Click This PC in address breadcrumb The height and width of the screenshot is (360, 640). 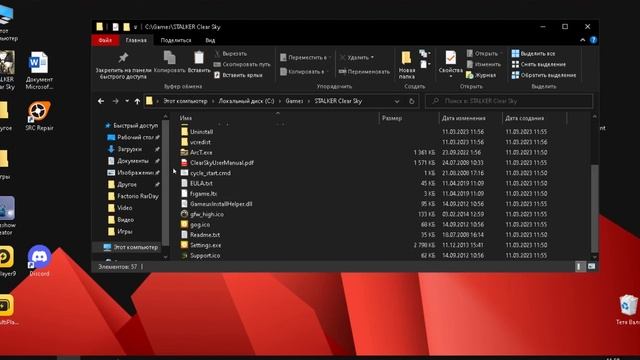pyautogui.click(x=185, y=101)
